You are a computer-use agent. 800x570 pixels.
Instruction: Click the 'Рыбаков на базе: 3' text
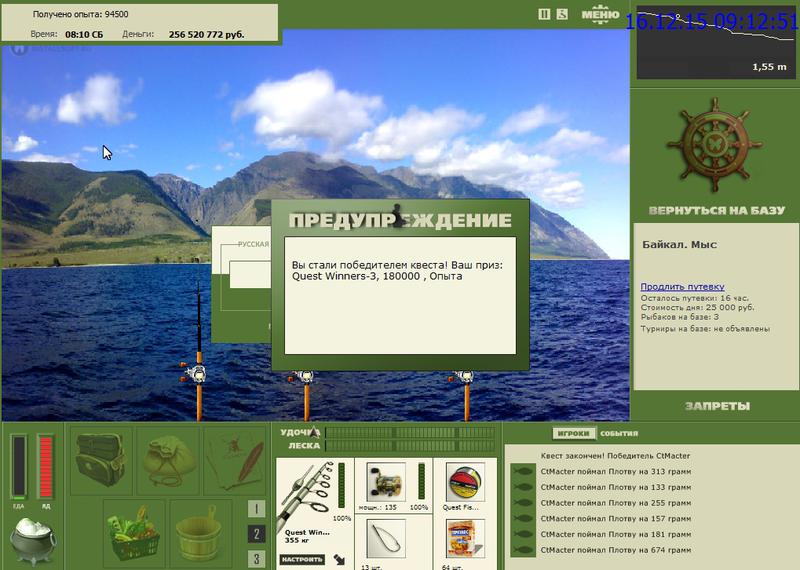680,317
